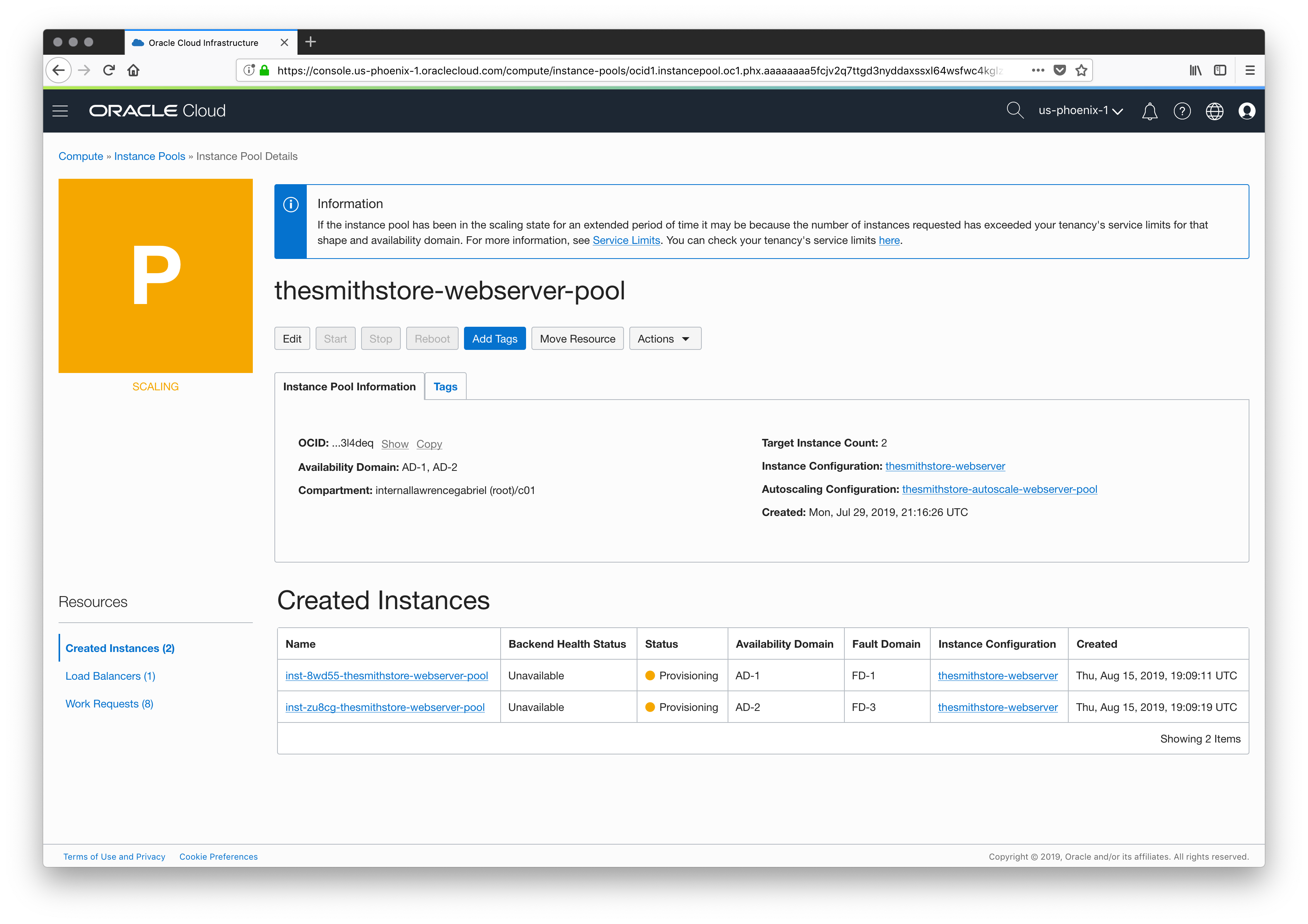
Task: Open page actions ellipsis in address bar
Action: coord(1037,71)
